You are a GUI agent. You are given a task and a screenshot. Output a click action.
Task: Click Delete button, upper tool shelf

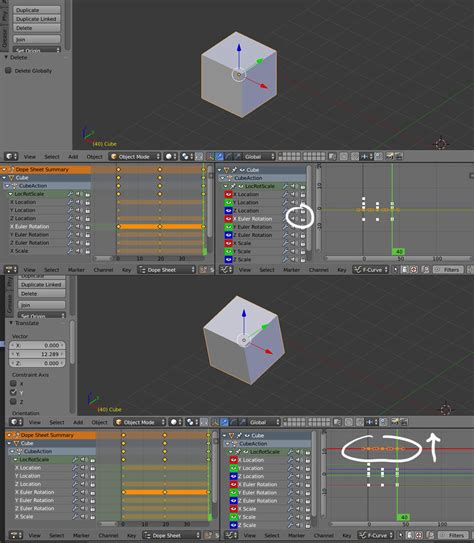[36, 28]
